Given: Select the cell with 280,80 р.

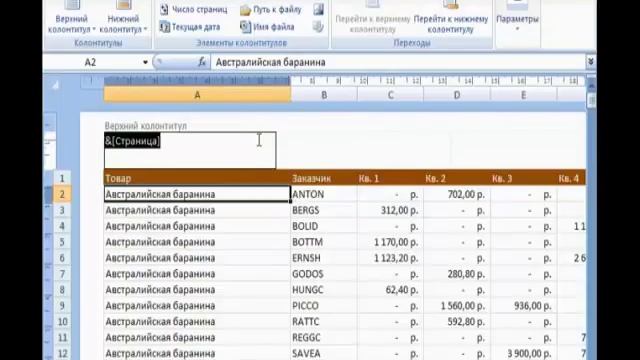Looking at the screenshot, I should click(x=457, y=274).
